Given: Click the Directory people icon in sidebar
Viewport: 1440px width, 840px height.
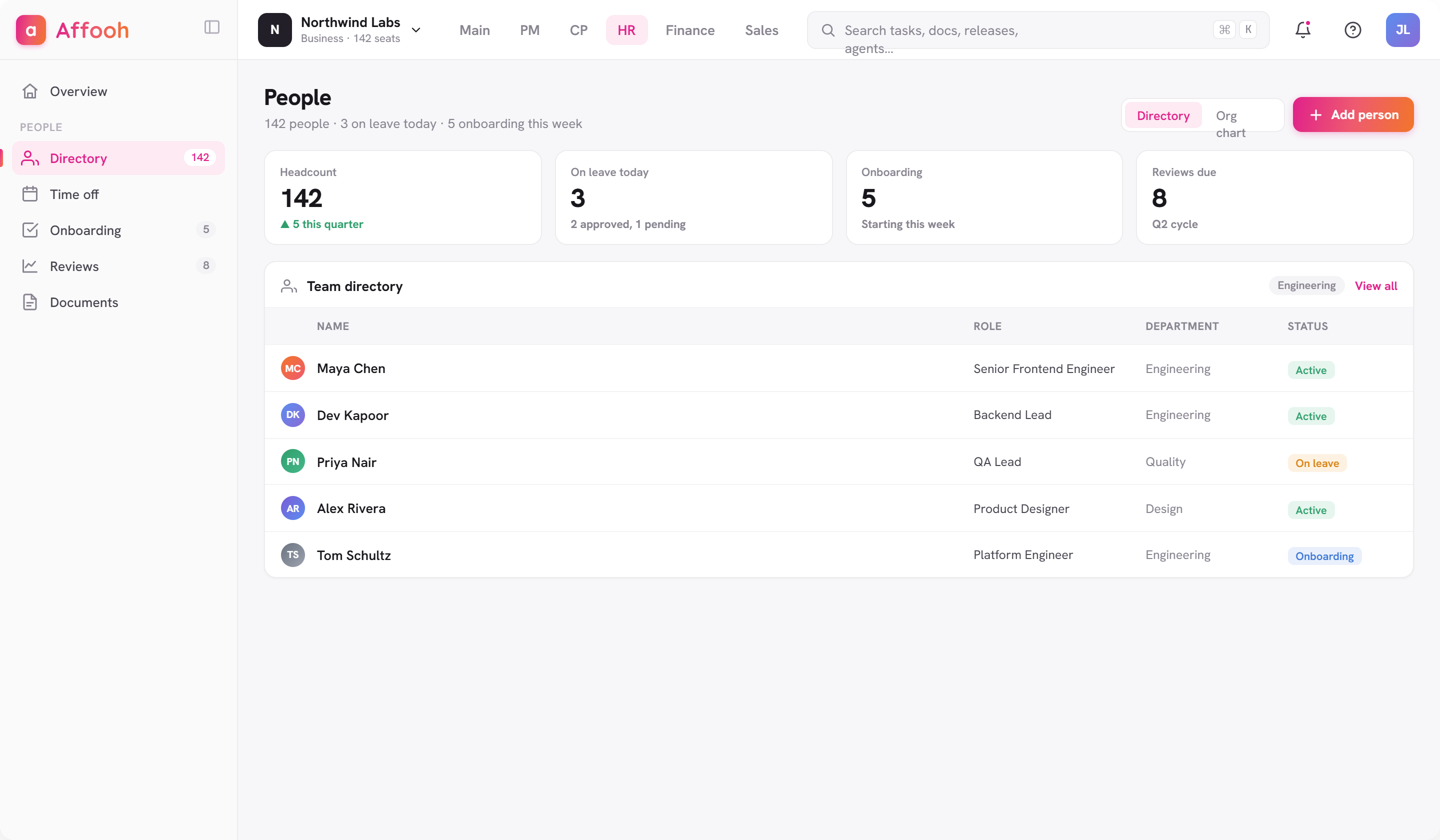Looking at the screenshot, I should tap(29, 157).
